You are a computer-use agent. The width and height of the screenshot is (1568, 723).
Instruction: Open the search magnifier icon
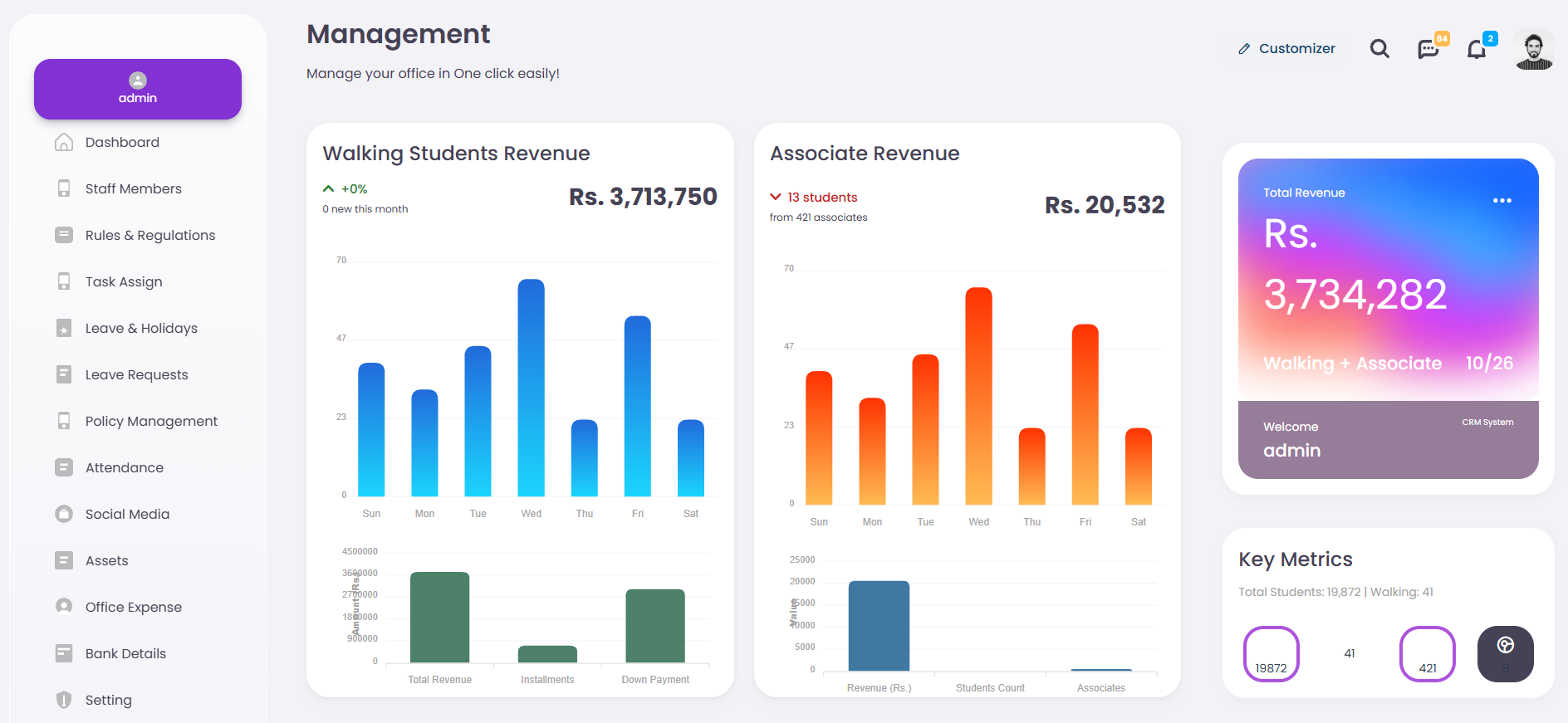(x=1379, y=49)
